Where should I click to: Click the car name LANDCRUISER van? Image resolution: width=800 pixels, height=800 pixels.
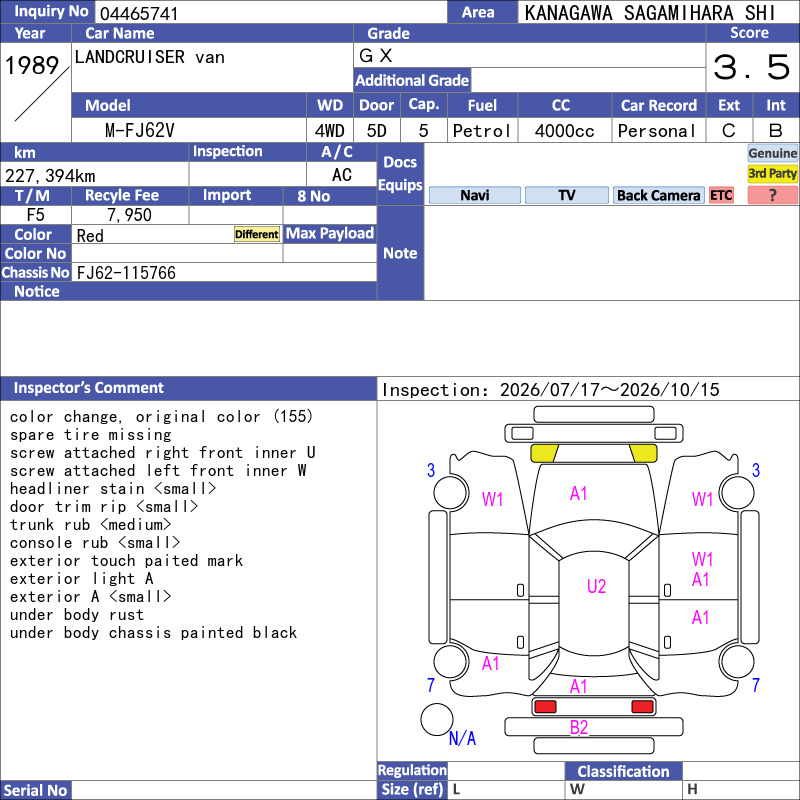(149, 57)
